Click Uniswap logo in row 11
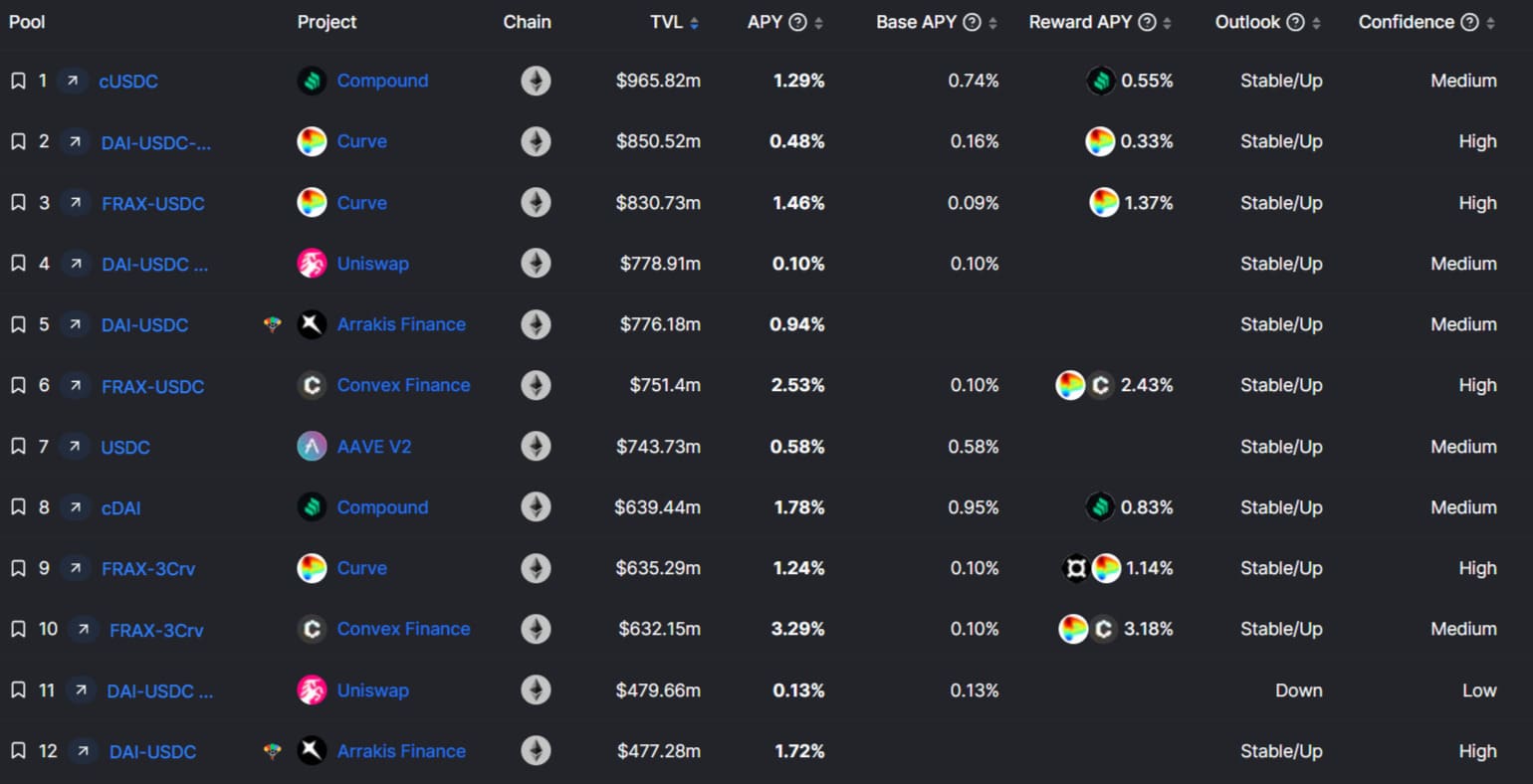Image resolution: width=1533 pixels, height=784 pixels. (312, 690)
